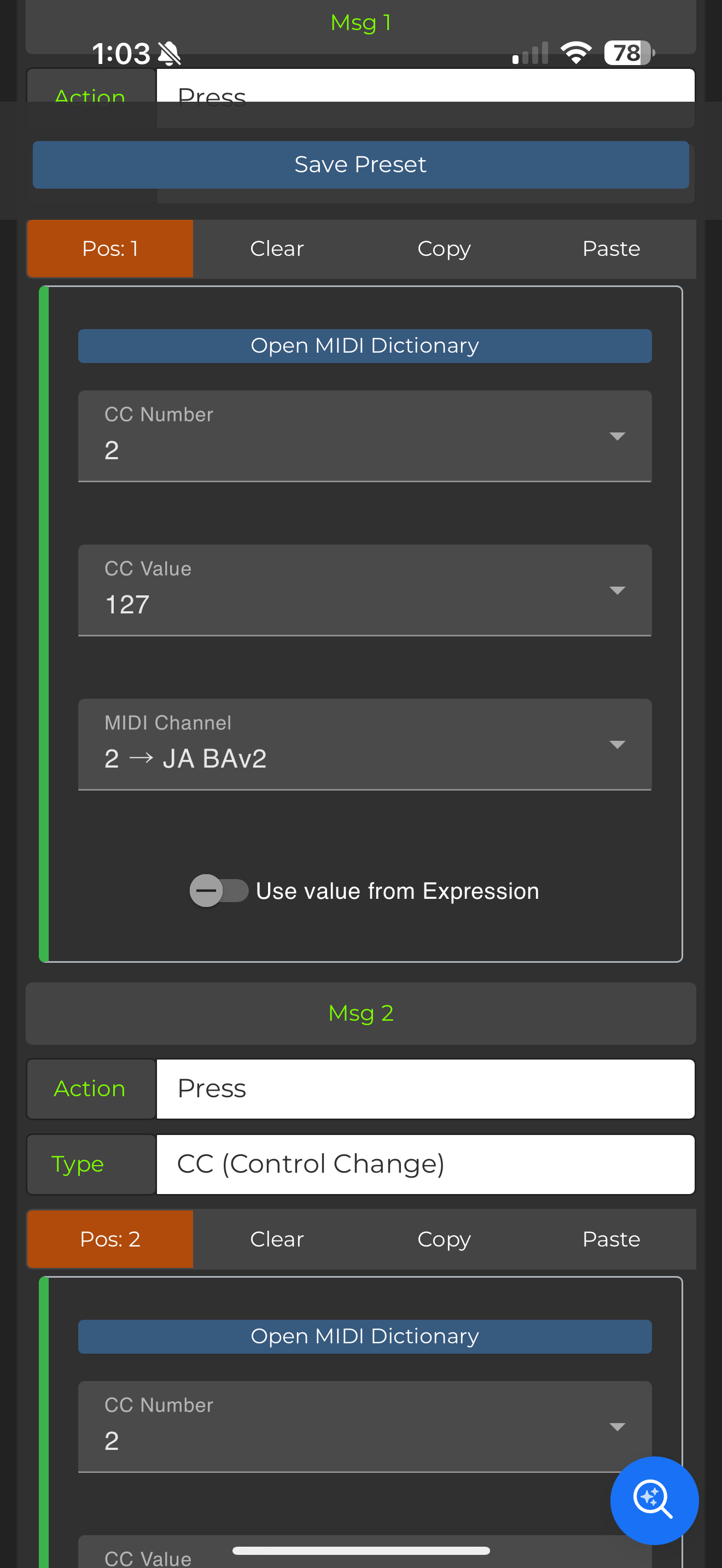Expand Msg 1 CC Number dropdown
722x1568 pixels.
(364, 436)
